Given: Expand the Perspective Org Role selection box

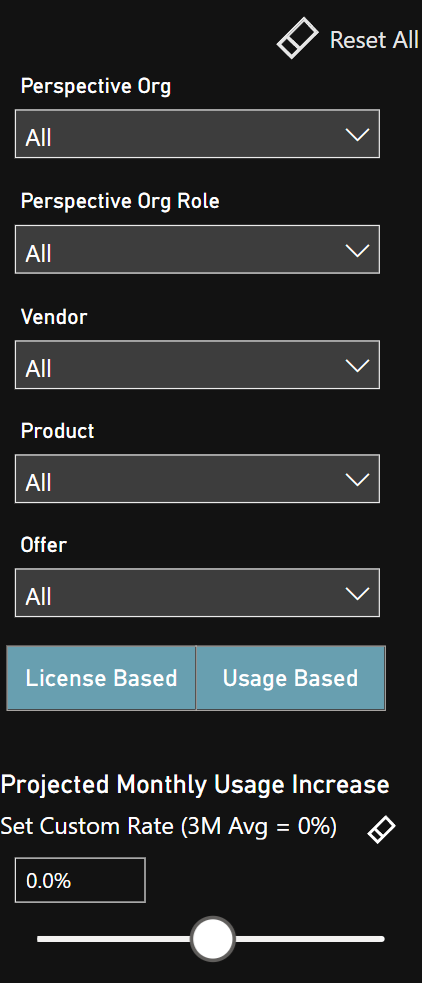Looking at the screenshot, I should coord(198,250).
